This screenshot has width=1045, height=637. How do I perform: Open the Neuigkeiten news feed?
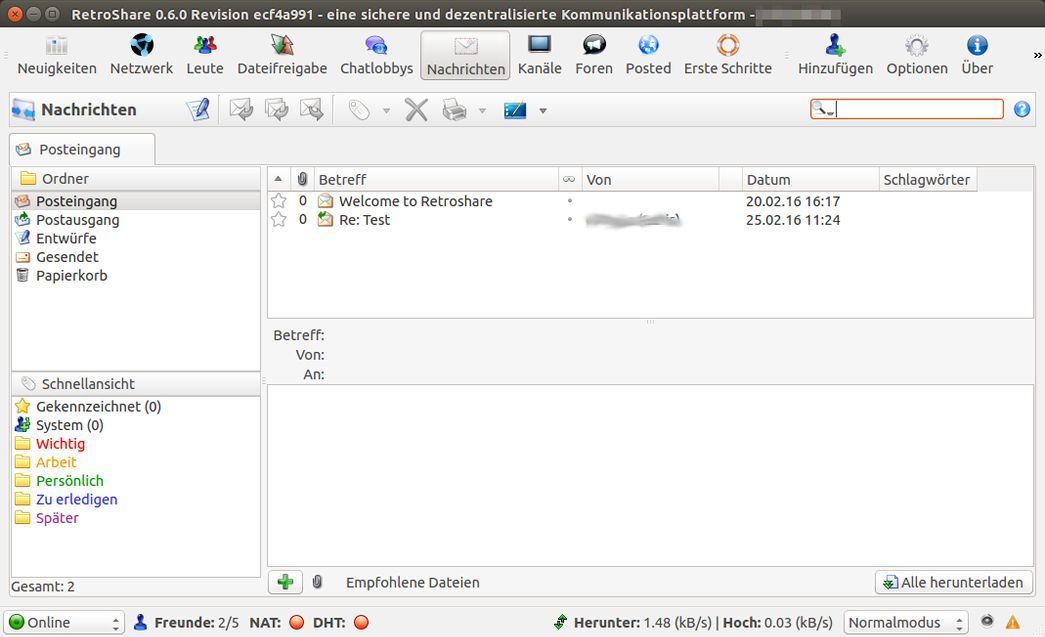point(57,55)
